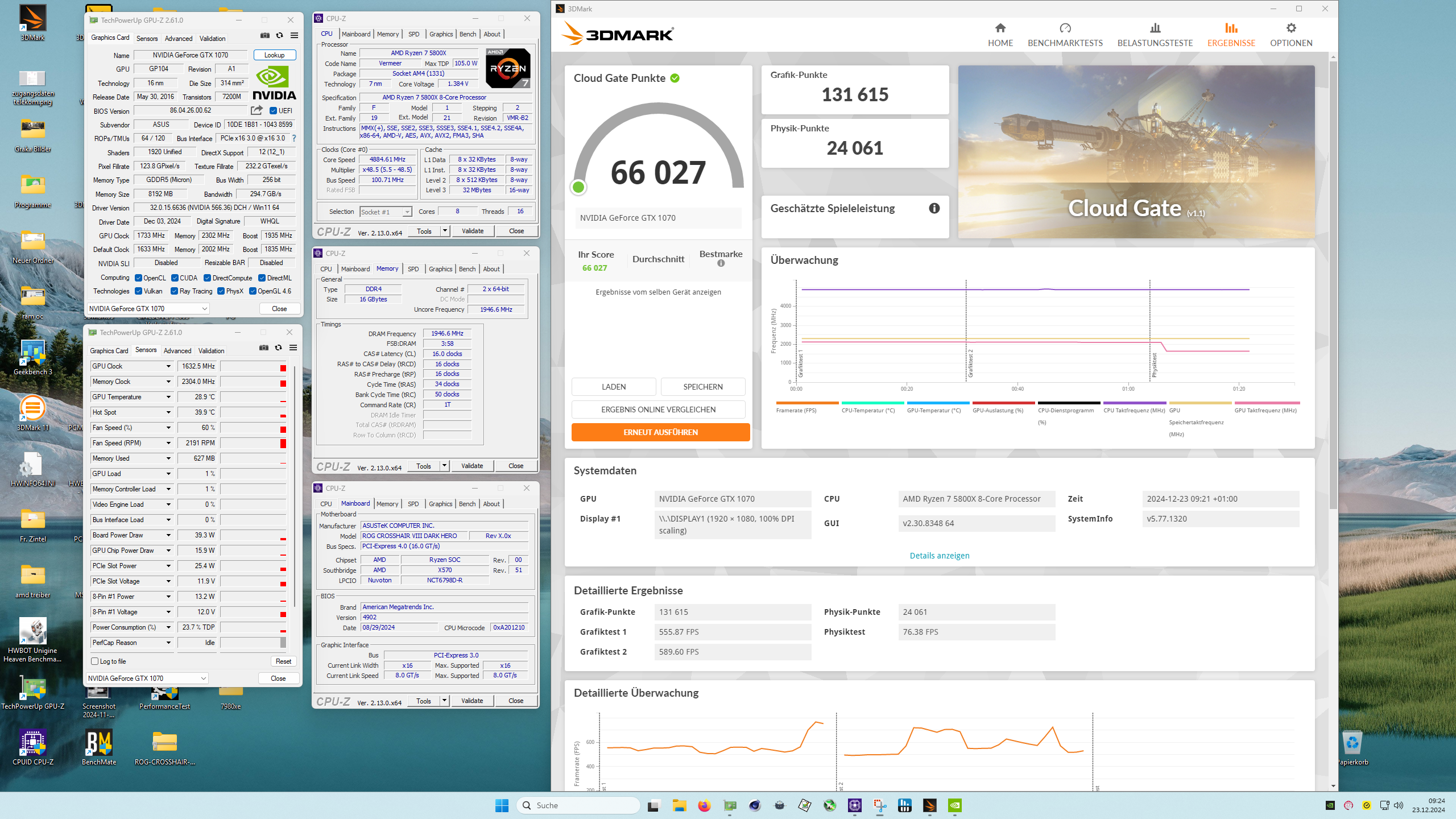This screenshot has height=819, width=1456.
Task: Toggle PhysX checkbox in GPU-Z
Action: click(x=221, y=291)
